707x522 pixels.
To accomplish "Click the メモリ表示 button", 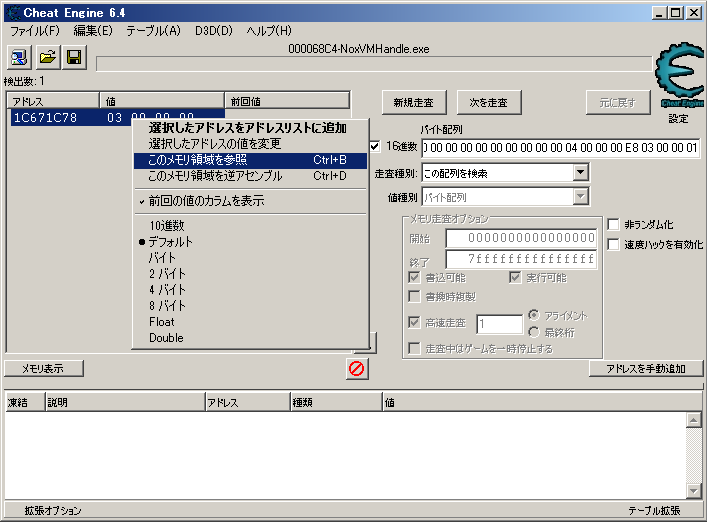I will tap(44, 368).
